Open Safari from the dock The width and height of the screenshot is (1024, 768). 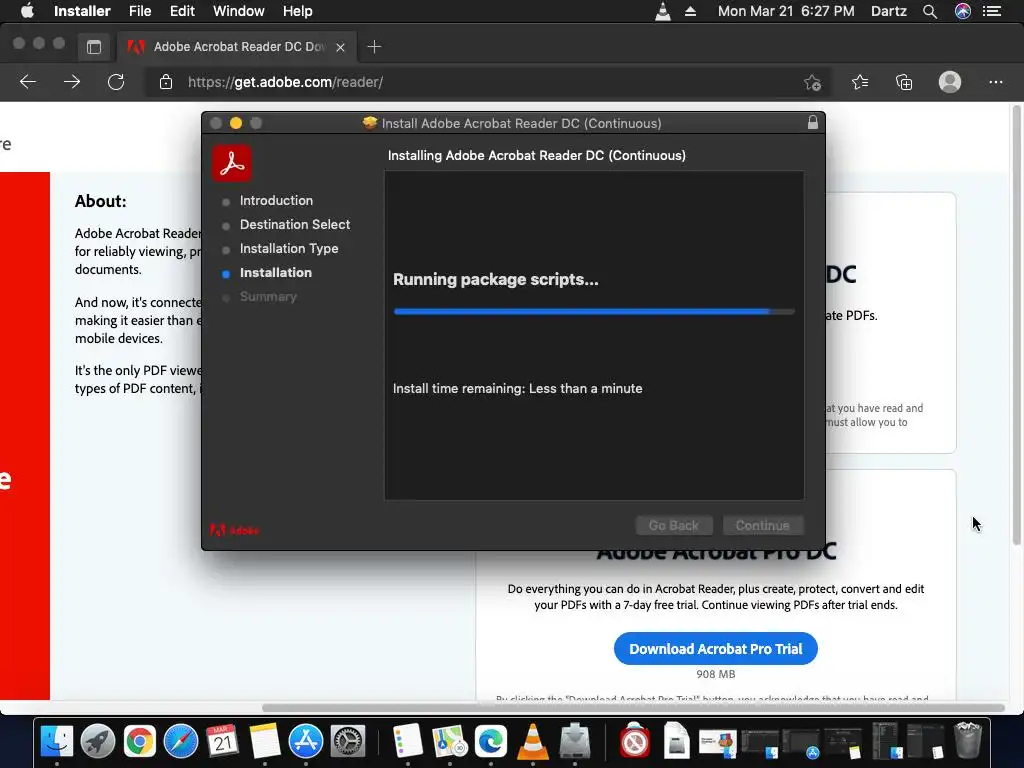pyautogui.click(x=181, y=741)
